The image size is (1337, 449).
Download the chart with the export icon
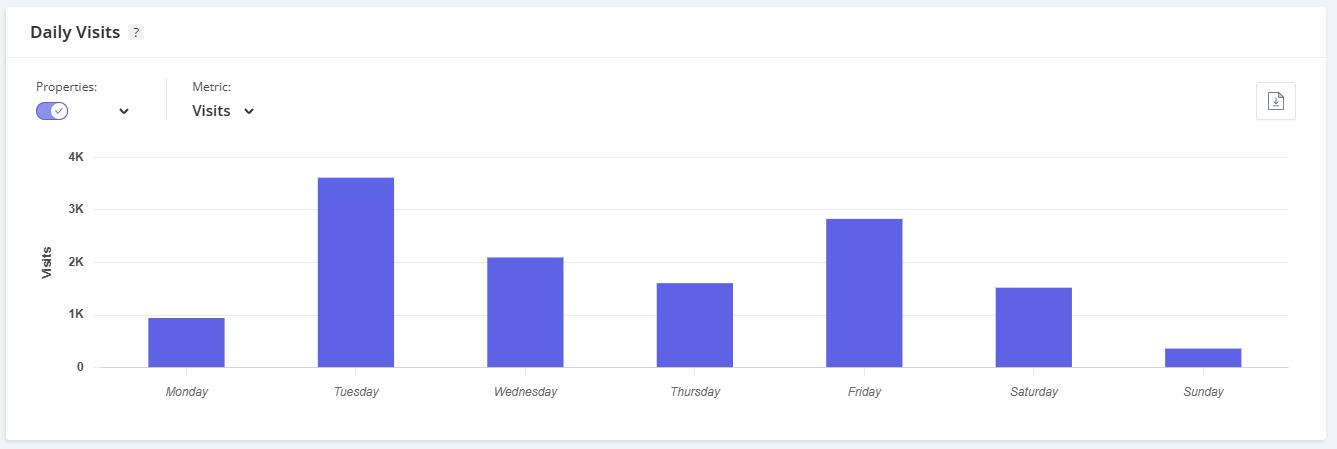(x=1275, y=101)
